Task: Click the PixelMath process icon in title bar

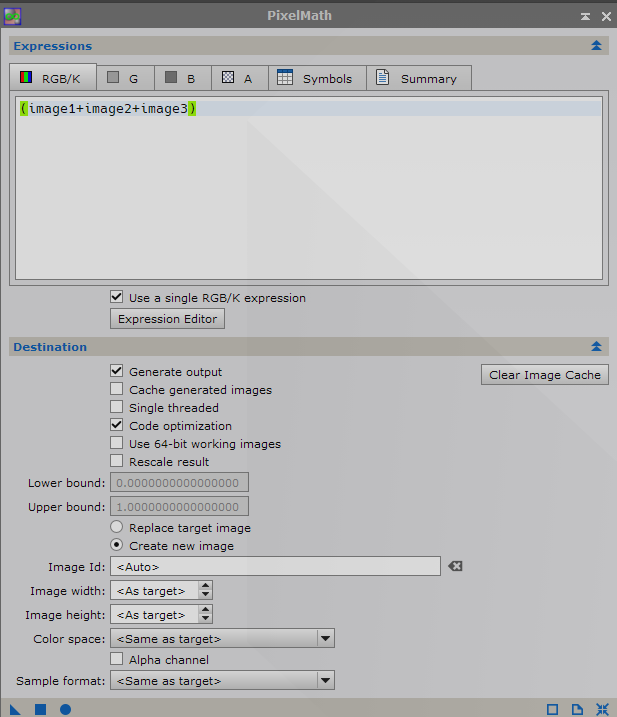Action: (x=12, y=16)
